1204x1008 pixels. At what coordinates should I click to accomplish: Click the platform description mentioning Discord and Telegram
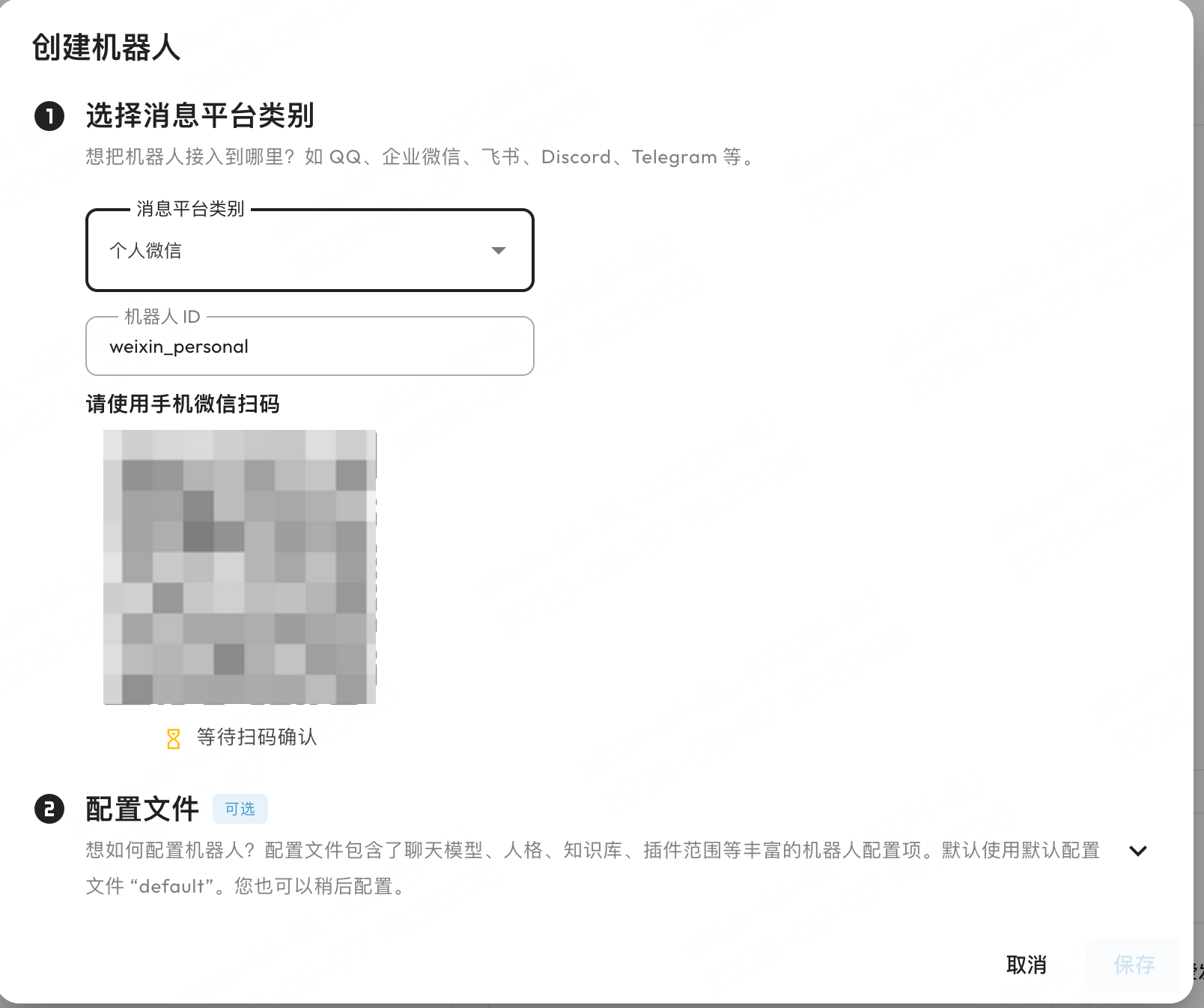(x=422, y=157)
